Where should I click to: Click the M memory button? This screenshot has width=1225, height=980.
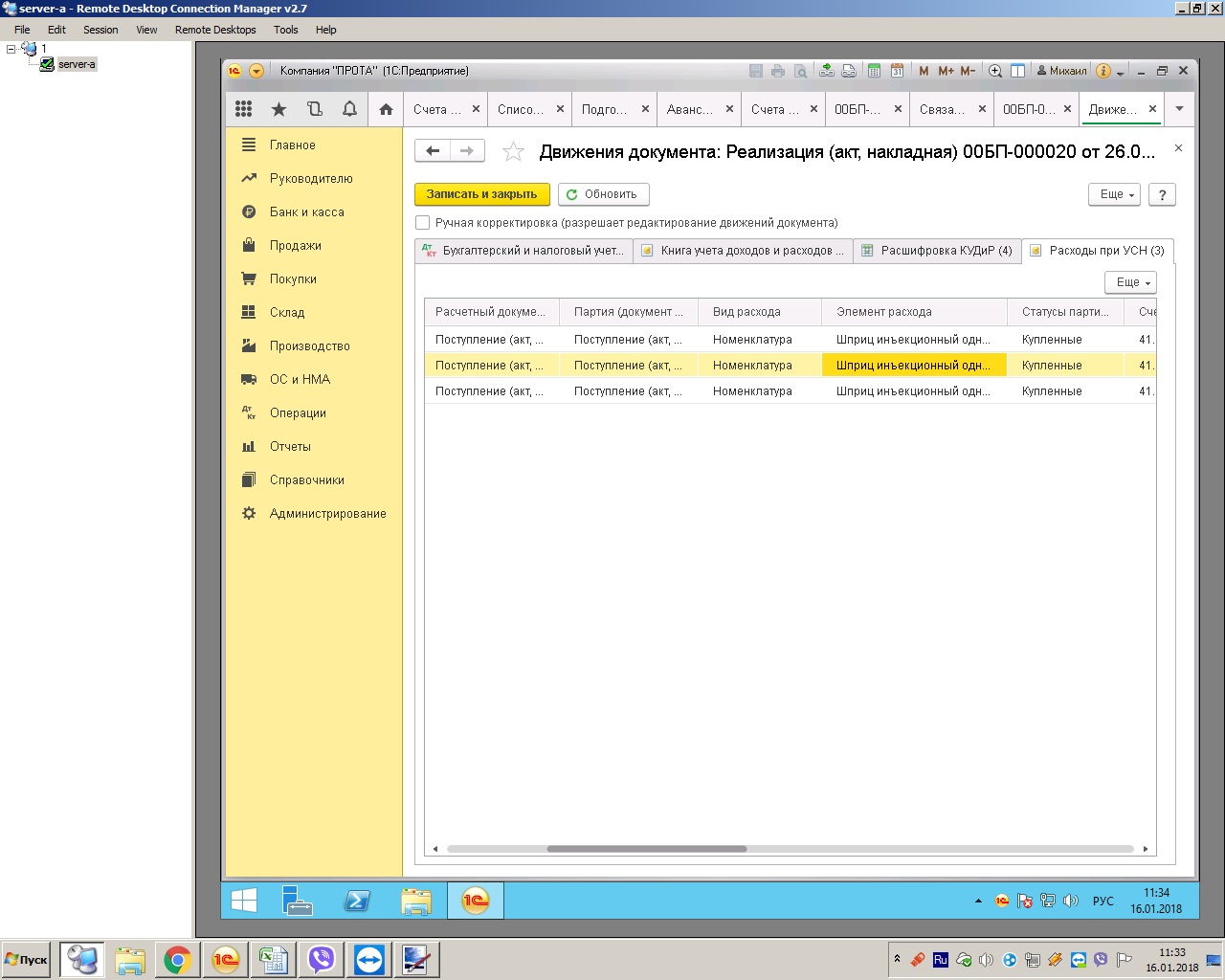pyautogui.click(x=924, y=71)
